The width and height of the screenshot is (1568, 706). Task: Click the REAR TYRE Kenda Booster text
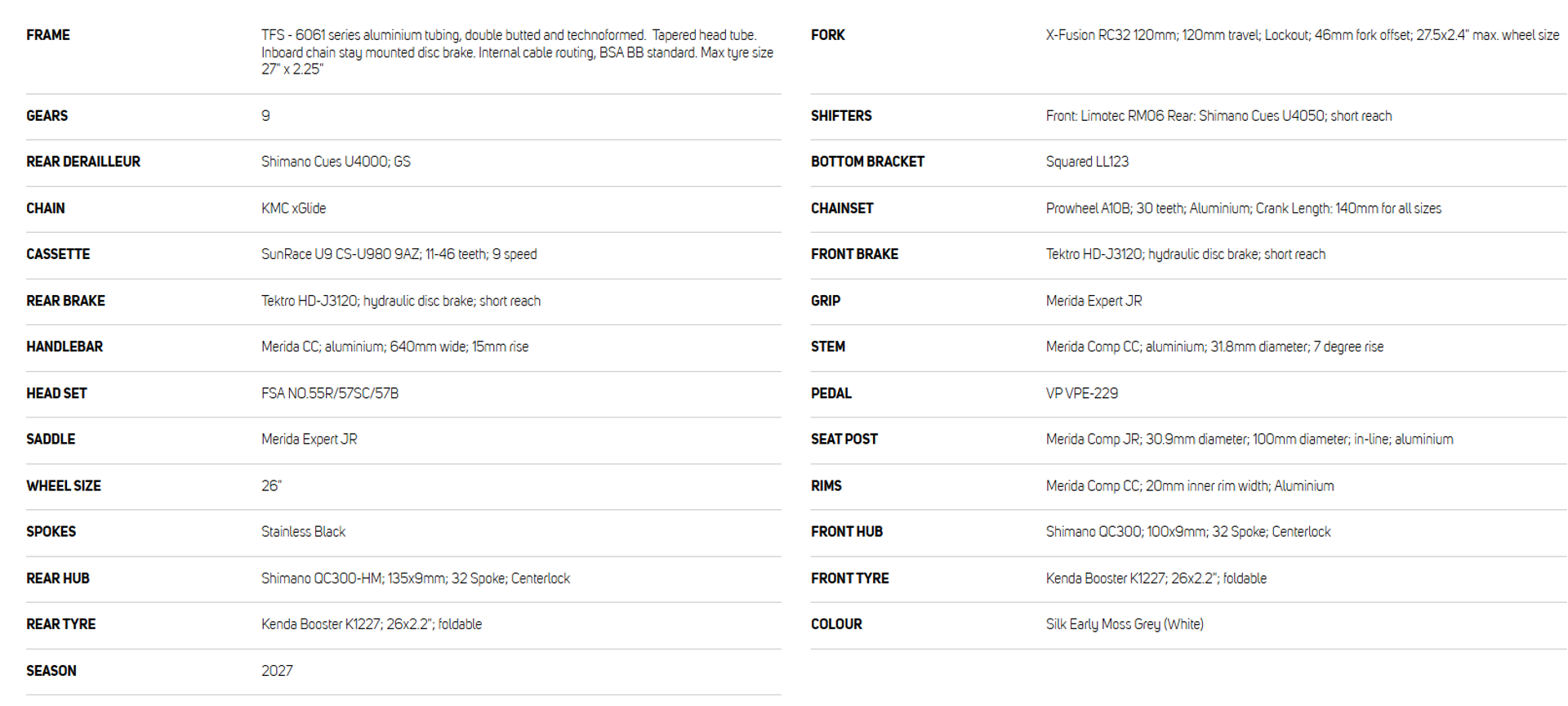tap(372, 624)
